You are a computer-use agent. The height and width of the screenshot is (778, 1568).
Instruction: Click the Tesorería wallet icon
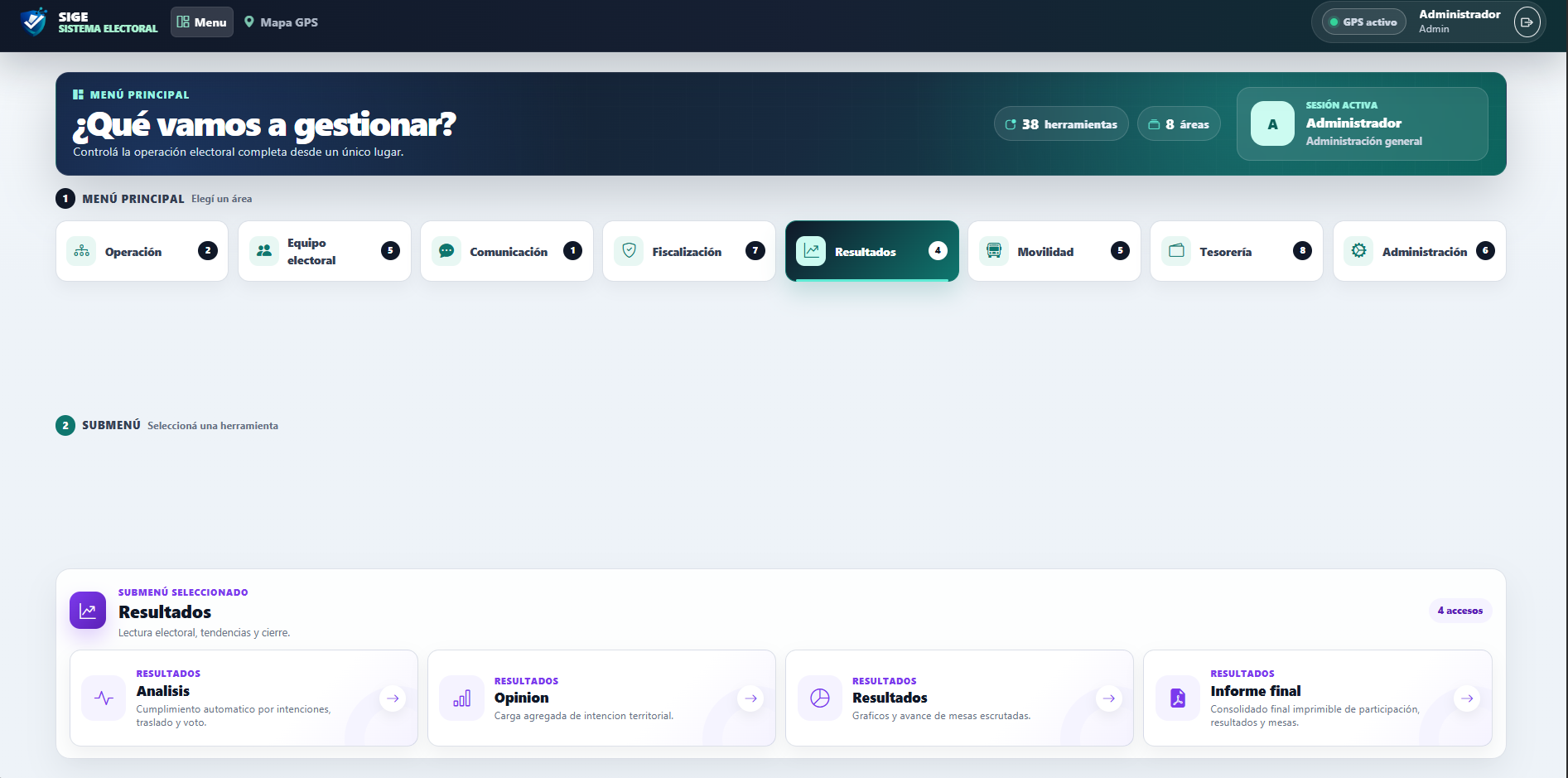coord(1176,251)
